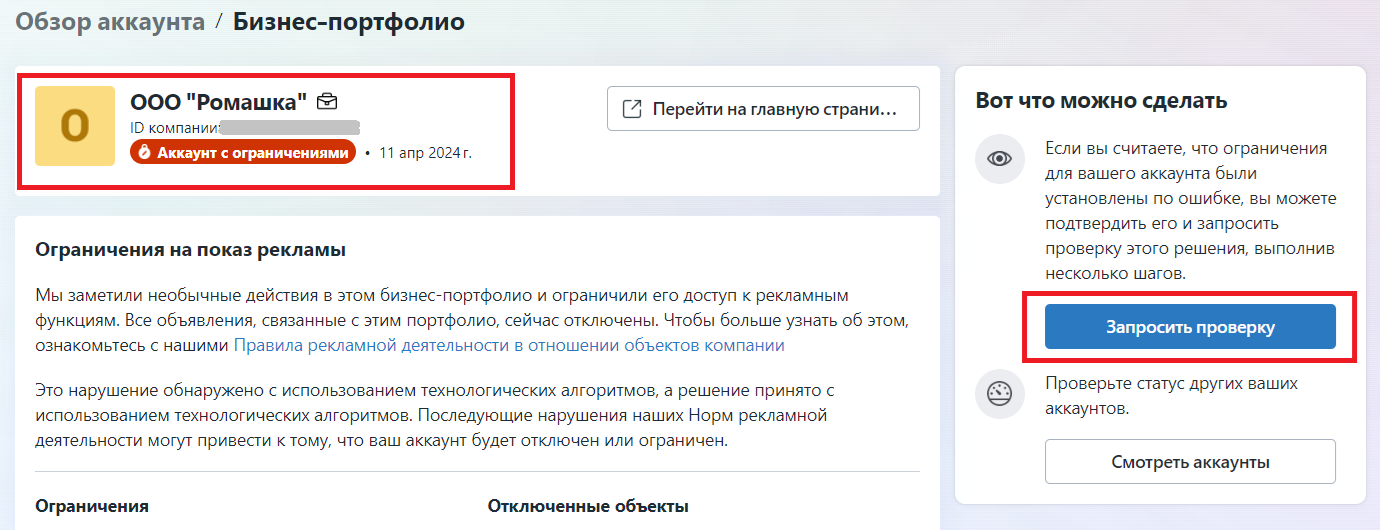Click the company name ООО "Ромашка"
The width and height of the screenshot is (1380, 530).
219,101
